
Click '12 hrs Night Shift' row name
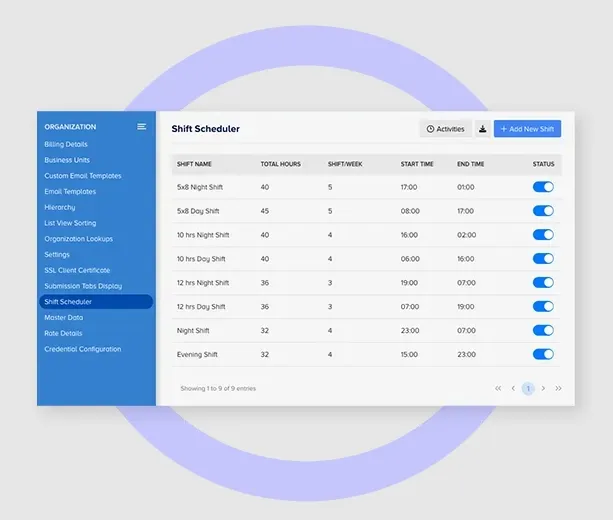tap(203, 283)
